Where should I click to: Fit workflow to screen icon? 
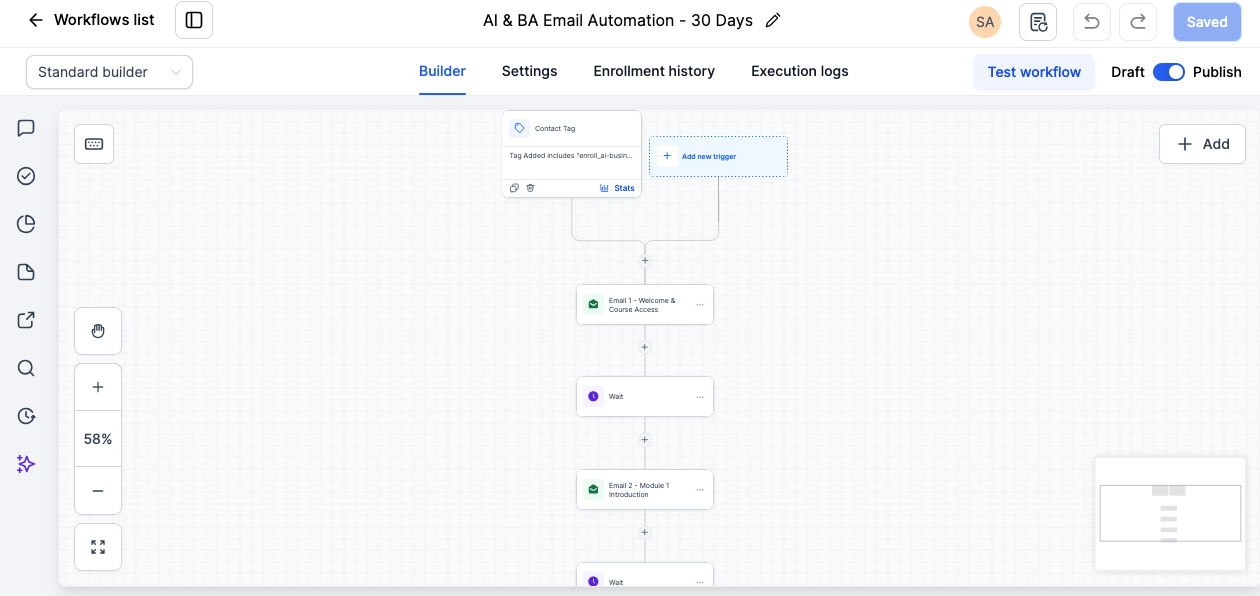tap(98, 547)
